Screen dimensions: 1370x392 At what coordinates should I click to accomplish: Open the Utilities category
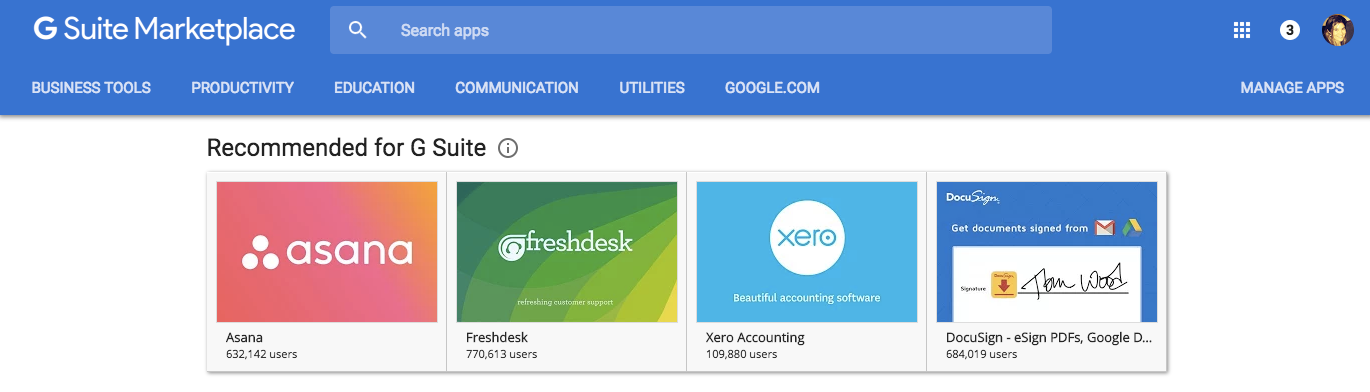652,88
